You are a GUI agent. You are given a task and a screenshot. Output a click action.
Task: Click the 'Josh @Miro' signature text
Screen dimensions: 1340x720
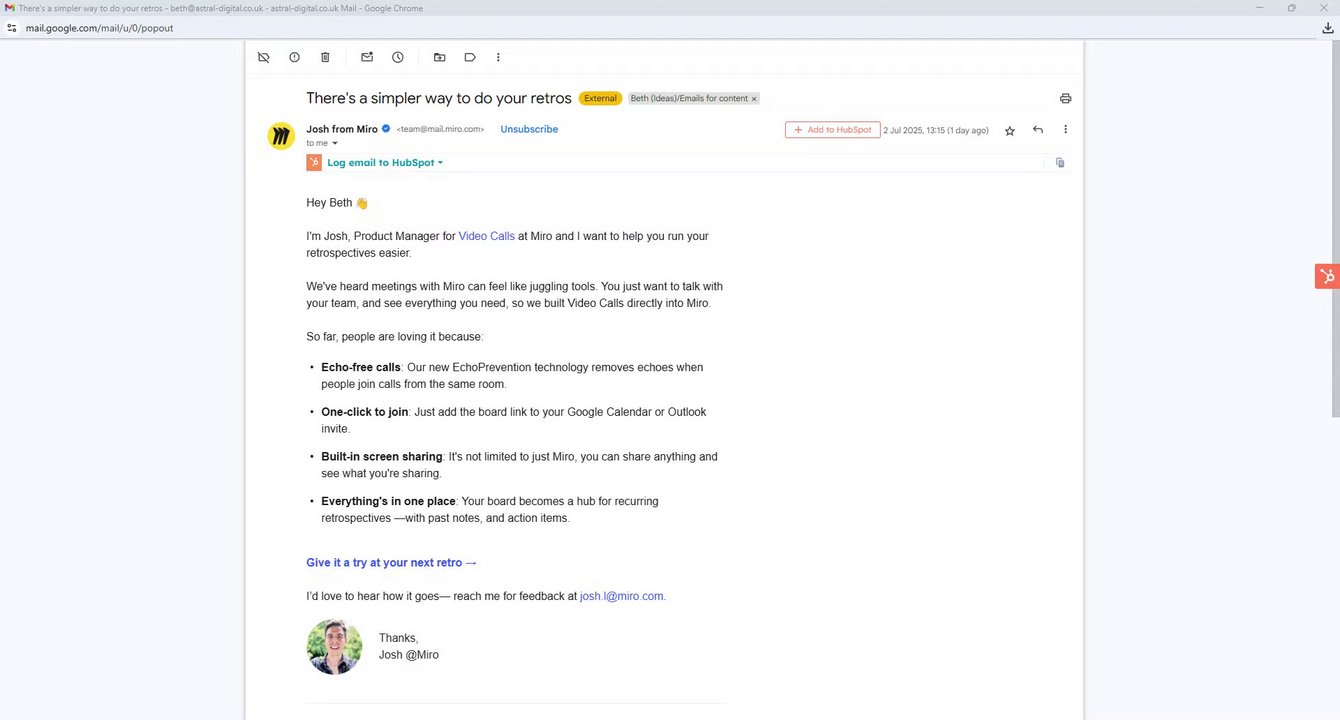[x=409, y=655]
